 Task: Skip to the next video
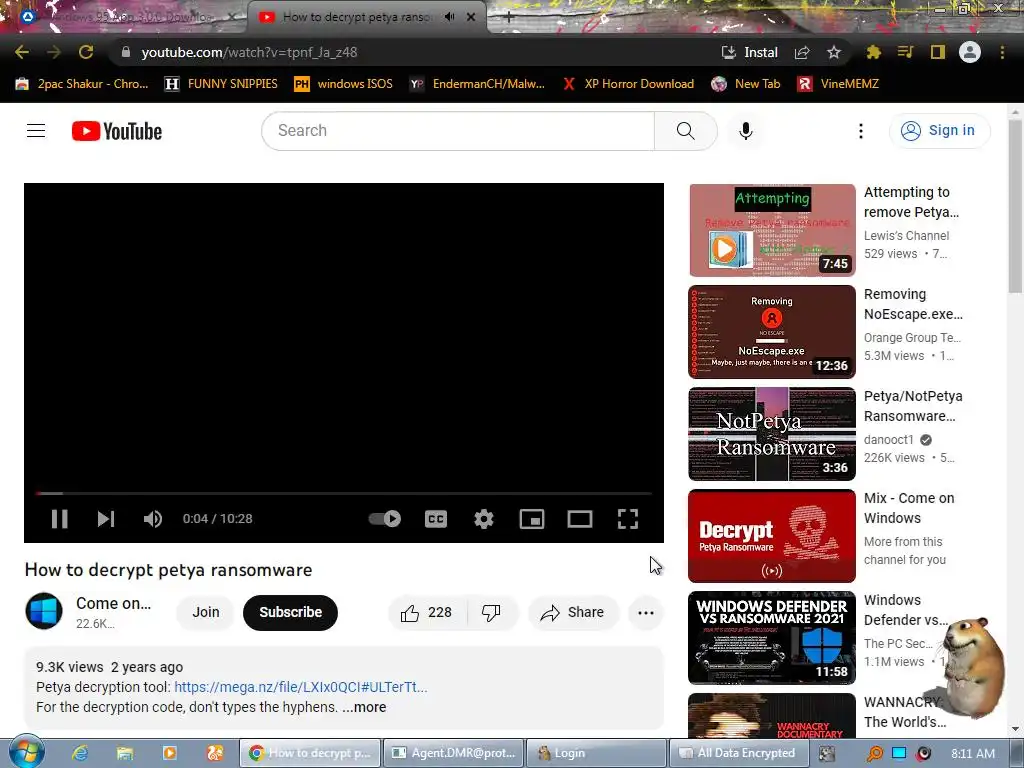pos(106,519)
